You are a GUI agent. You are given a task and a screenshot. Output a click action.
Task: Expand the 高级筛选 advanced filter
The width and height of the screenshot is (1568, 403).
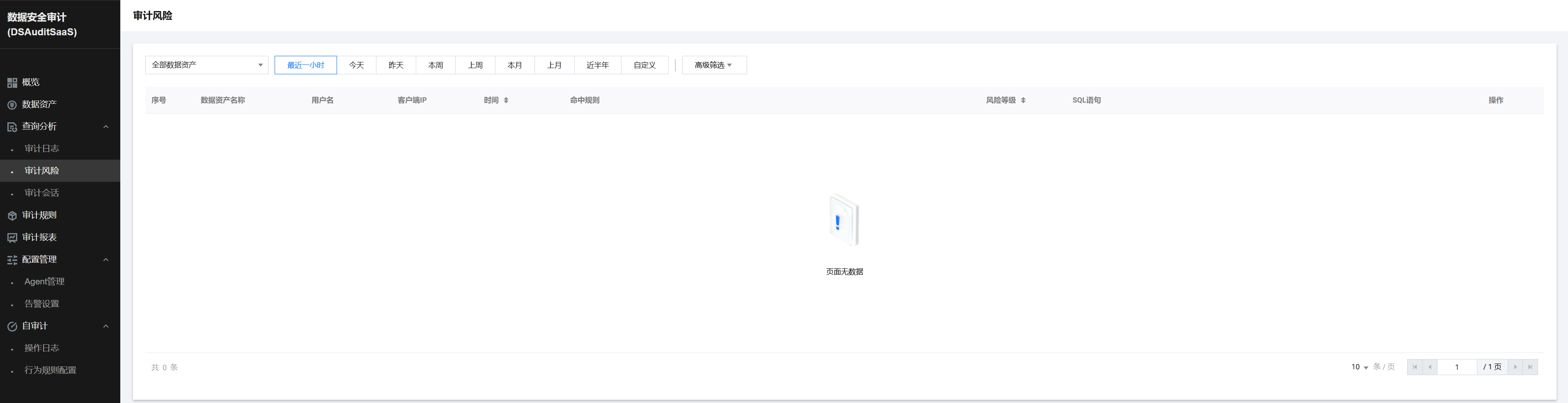713,65
